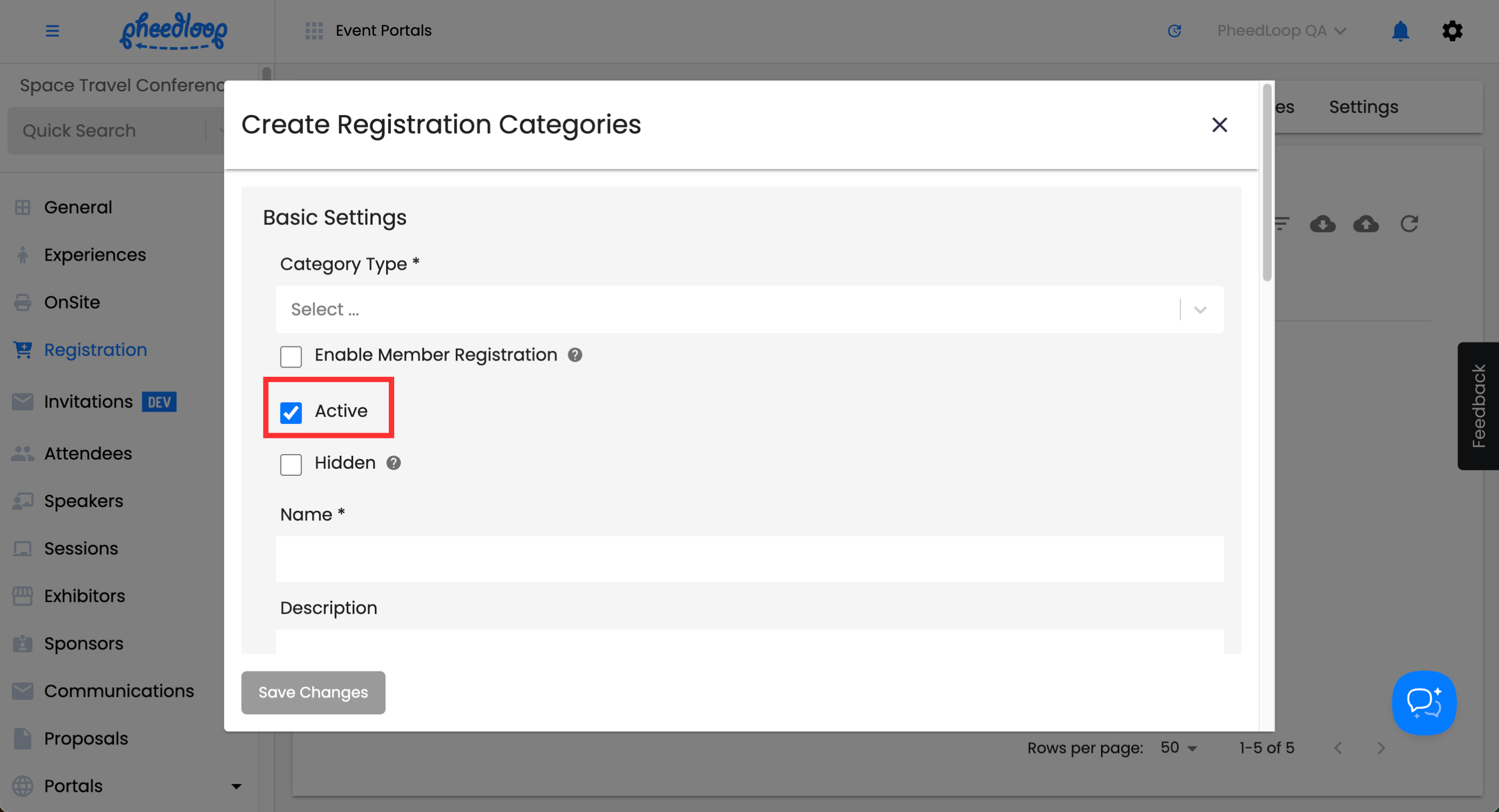Close the Create Registration Categories dialog
The height and width of the screenshot is (812, 1499).
click(1219, 124)
